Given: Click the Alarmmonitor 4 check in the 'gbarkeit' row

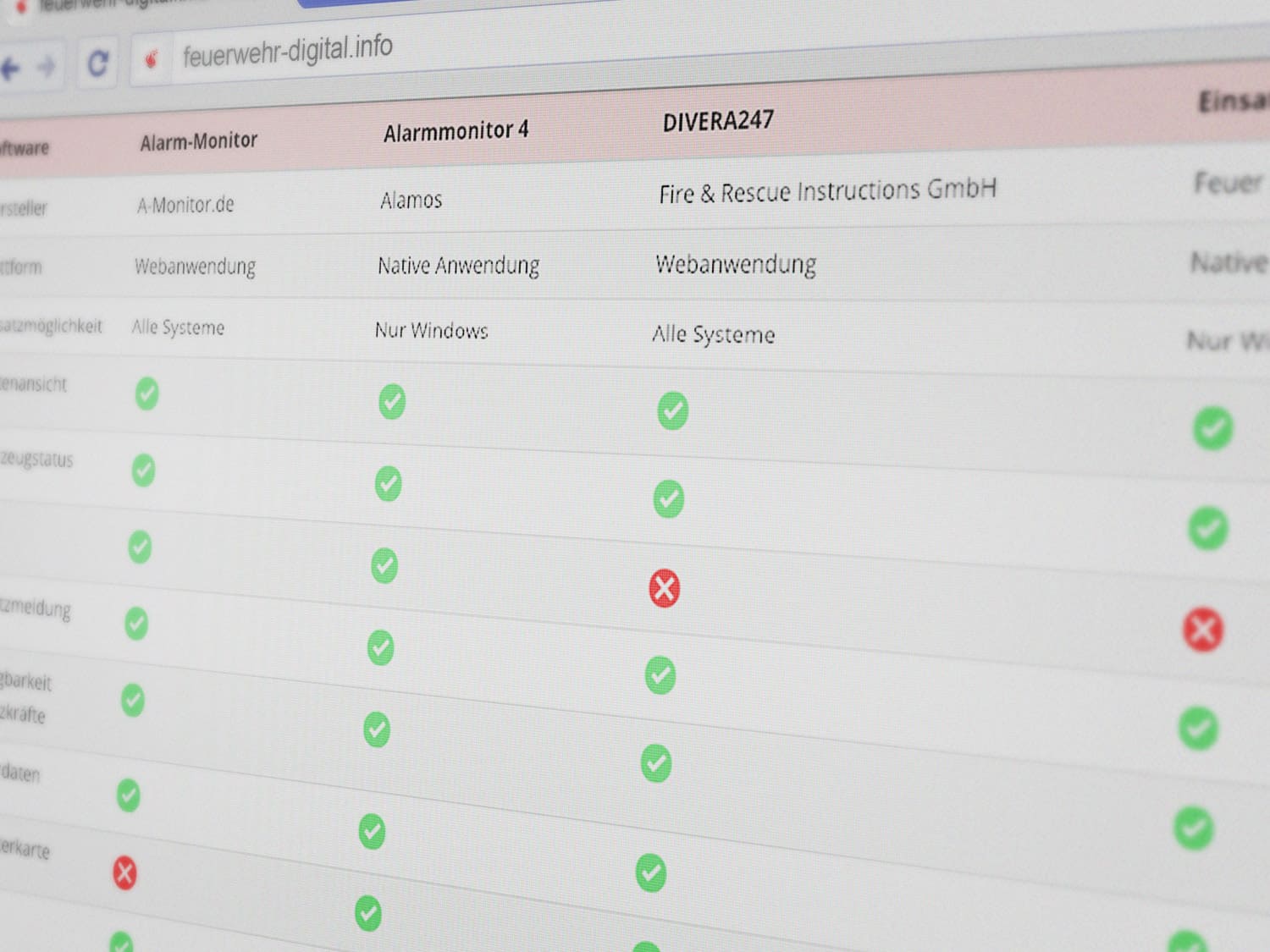Looking at the screenshot, I should [x=377, y=729].
